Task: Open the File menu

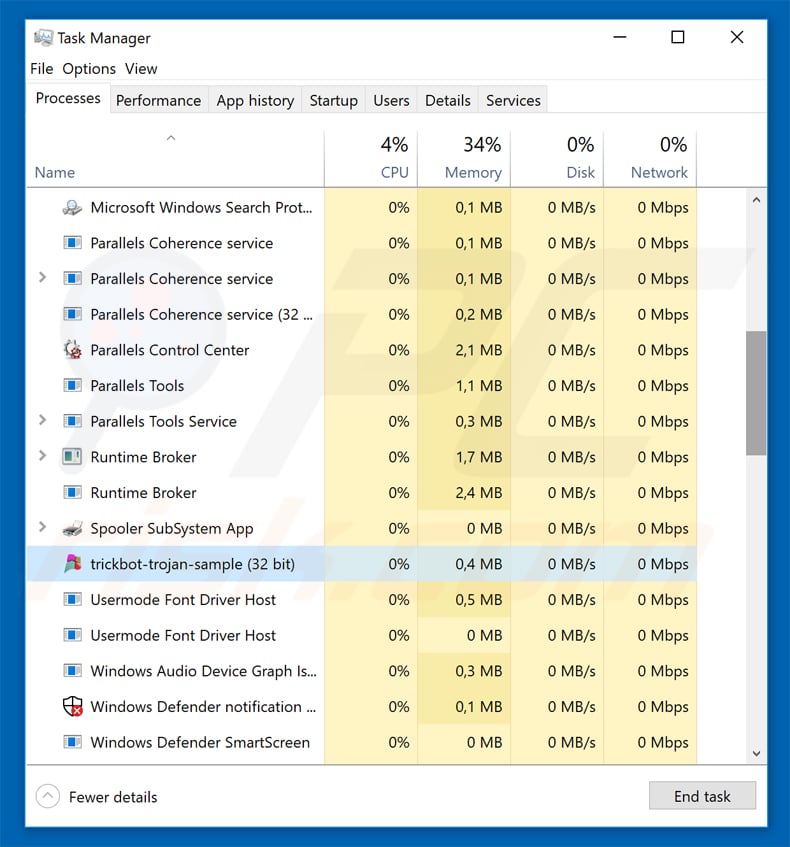Action: coord(42,69)
